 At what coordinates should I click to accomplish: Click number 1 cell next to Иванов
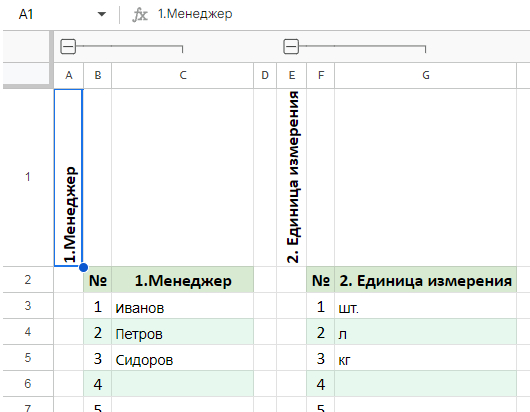tap(98, 306)
